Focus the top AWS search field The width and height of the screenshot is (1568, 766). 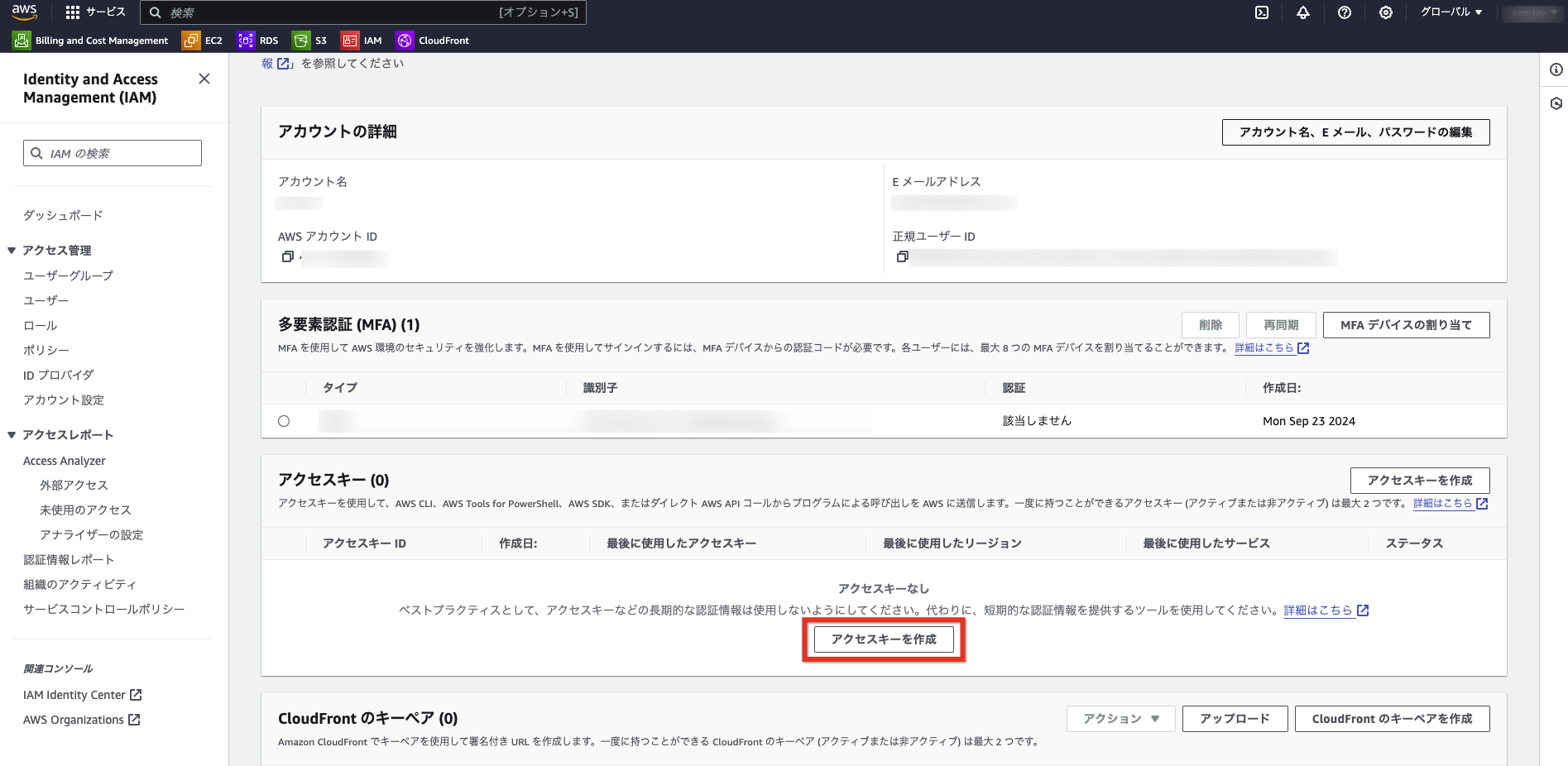(x=363, y=12)
